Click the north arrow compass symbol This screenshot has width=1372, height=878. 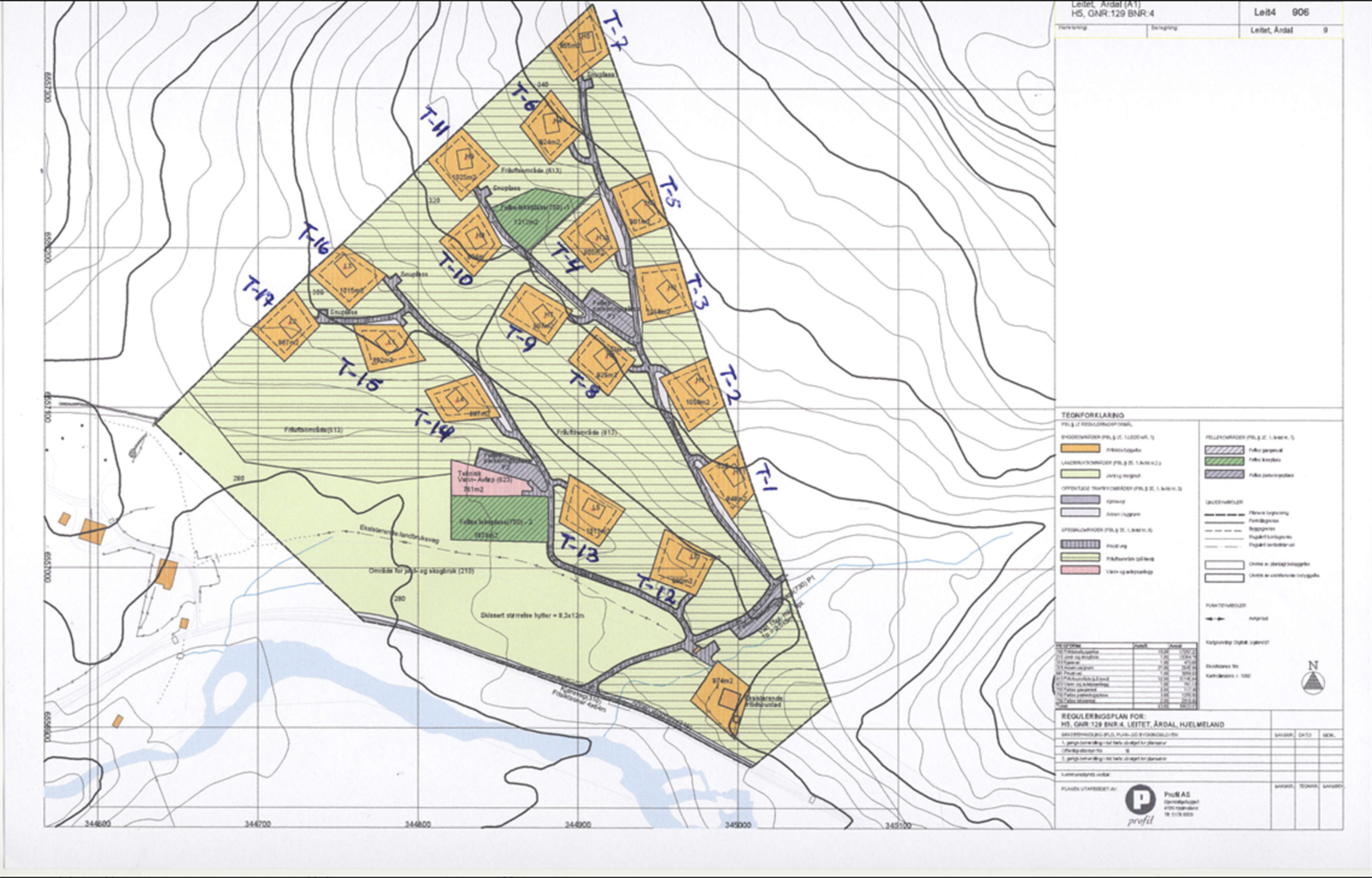pos(1313,678)
